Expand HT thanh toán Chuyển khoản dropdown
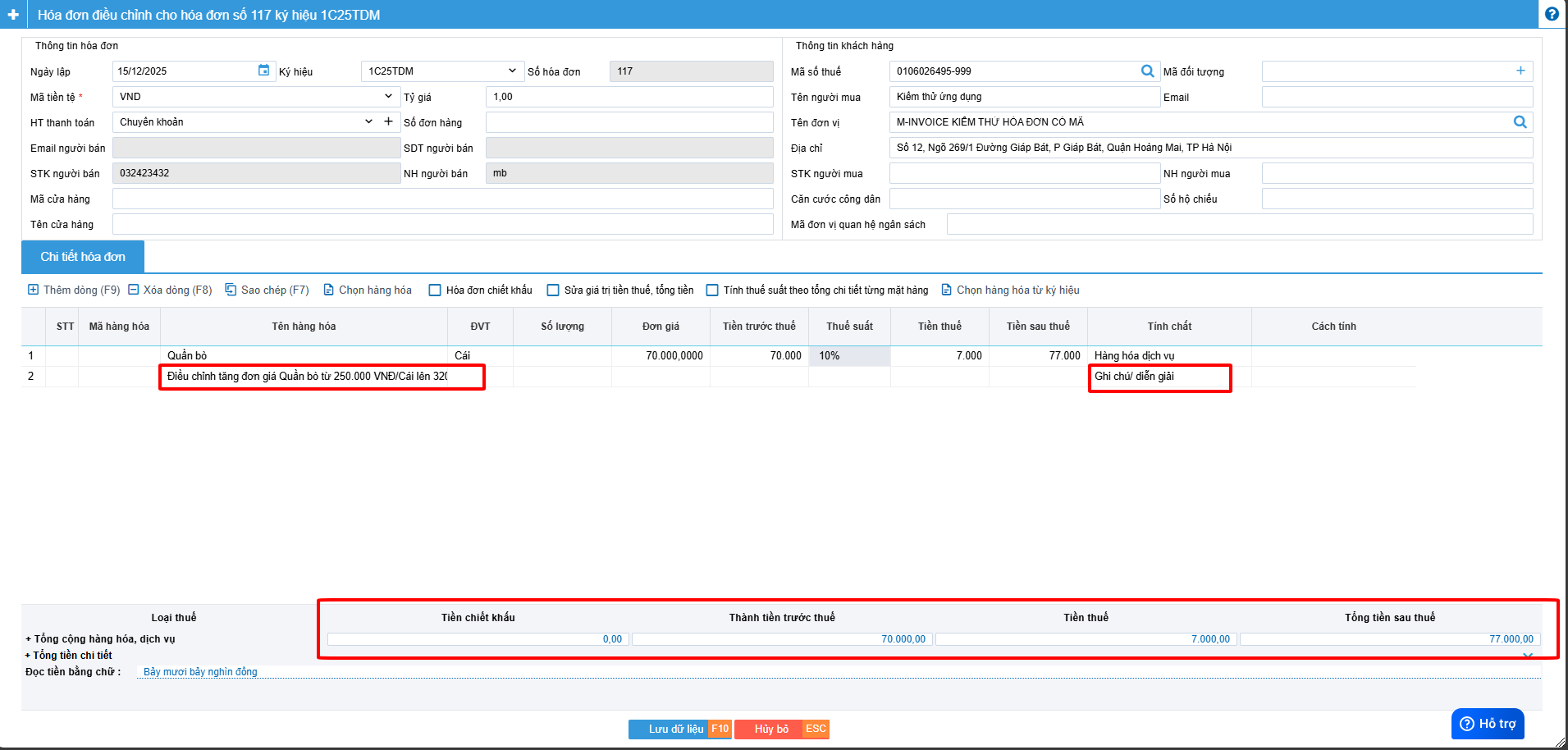The image size is (1568, 750). coord(368,122)
